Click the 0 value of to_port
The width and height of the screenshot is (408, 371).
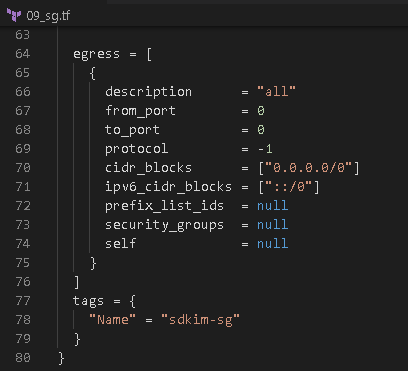261,130
